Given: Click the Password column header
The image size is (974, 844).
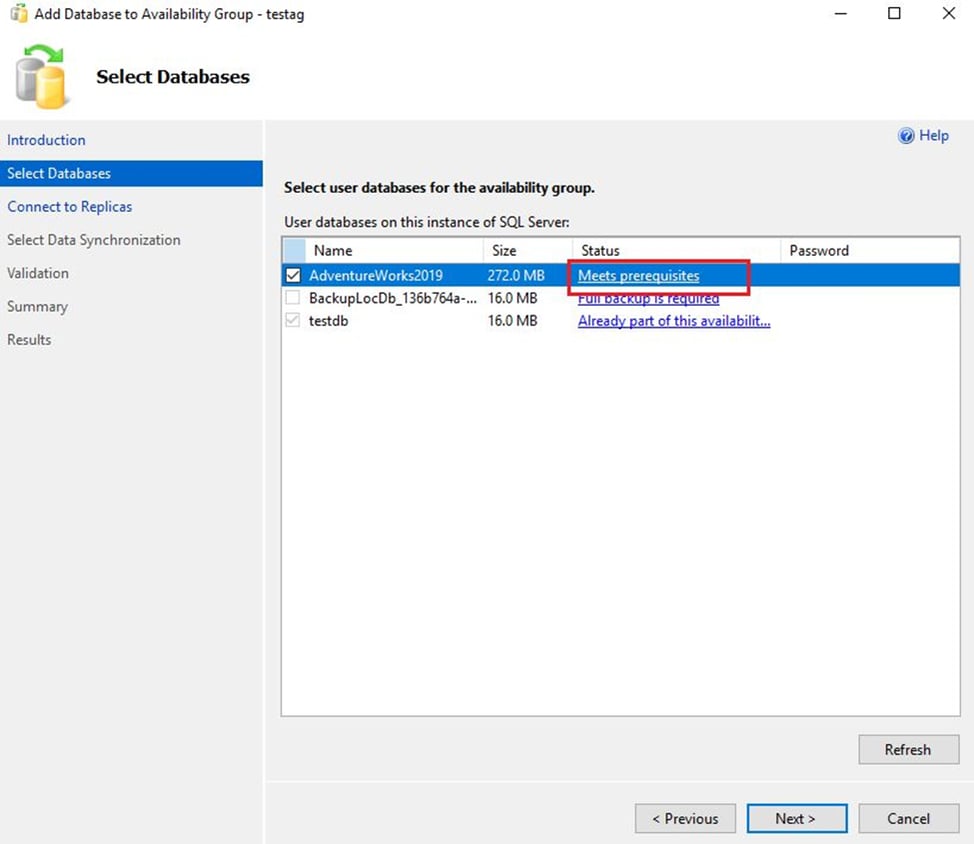Looking at the screenshot, I should pos(818,250).
